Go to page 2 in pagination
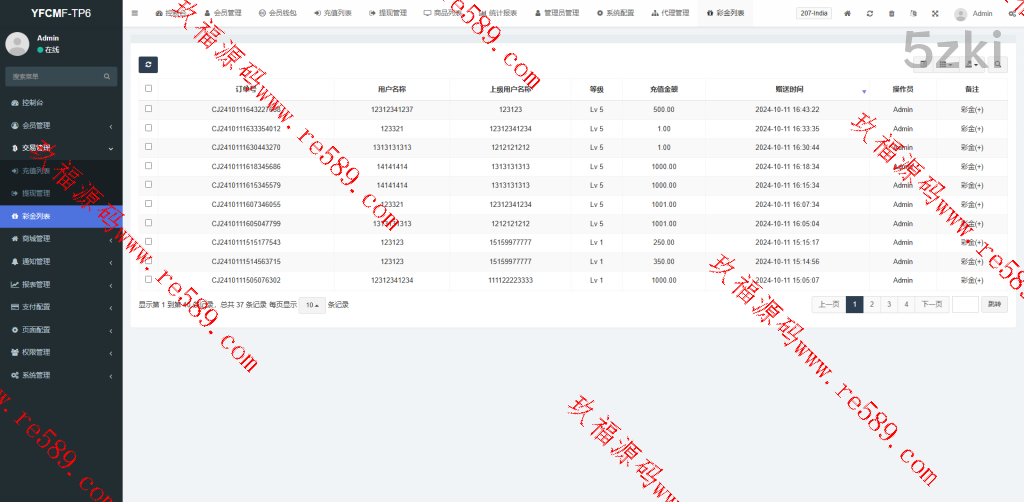 (x=871, y=304)
